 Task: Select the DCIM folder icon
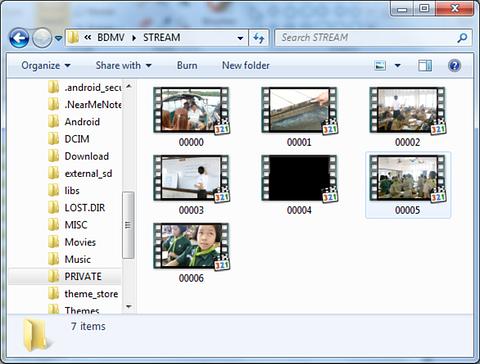pyautogui.click(x=53, y=139)
